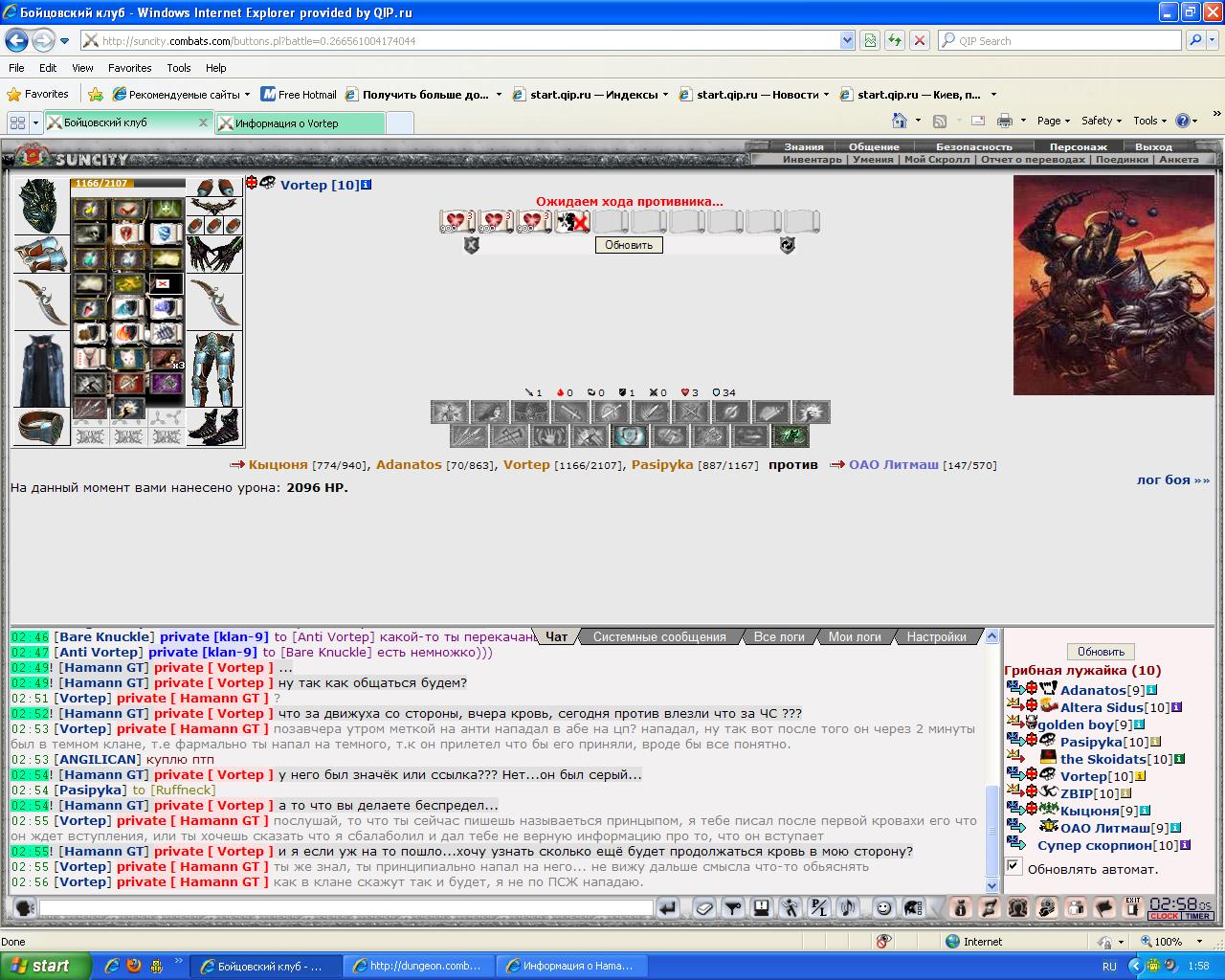This screenshot has width=1225, height=980.
Task: Click the crossed-out skull scroll icon
Action: tap(572, 222)
